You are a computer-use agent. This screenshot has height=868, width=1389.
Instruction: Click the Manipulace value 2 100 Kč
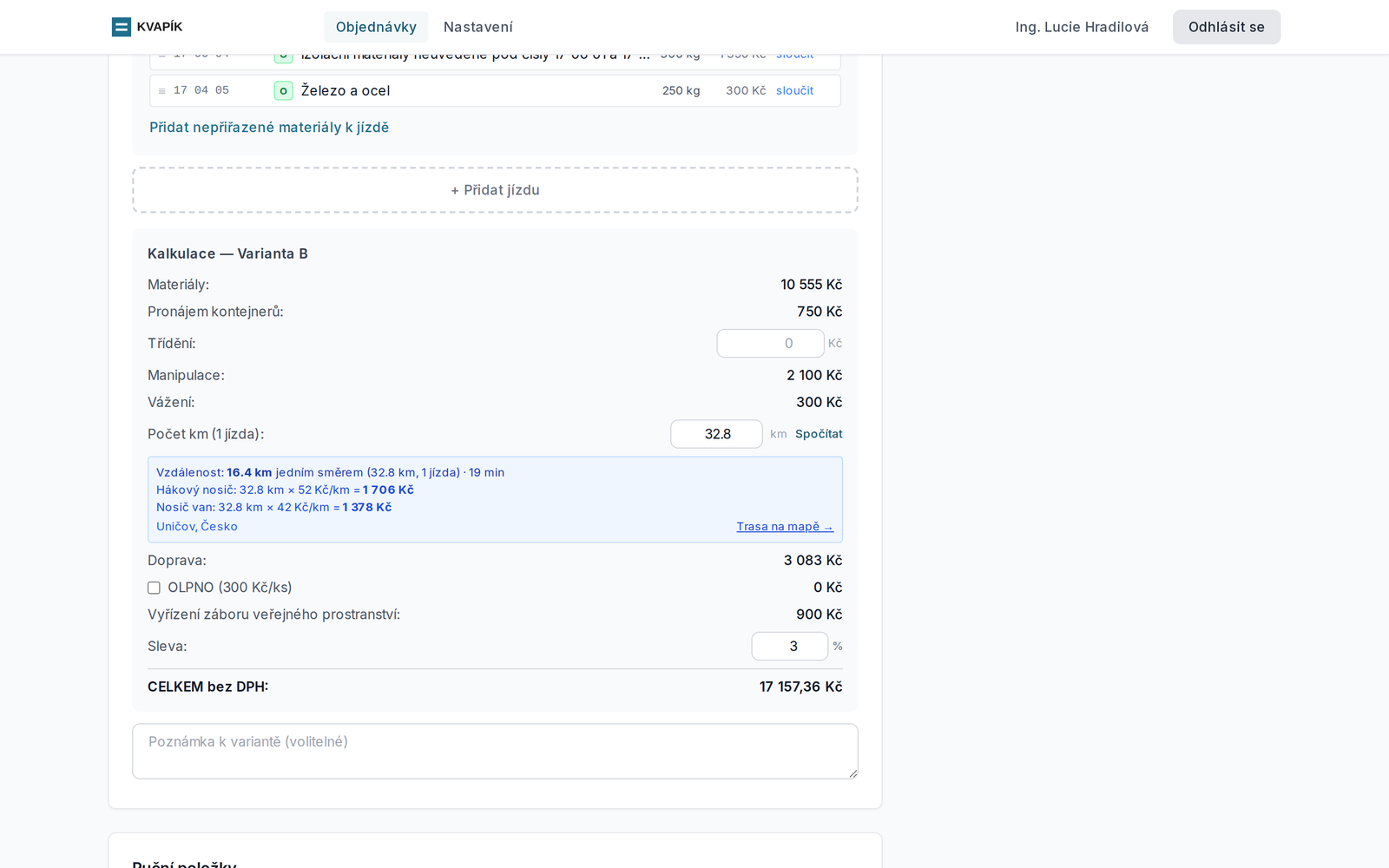(x=814, y=375)
